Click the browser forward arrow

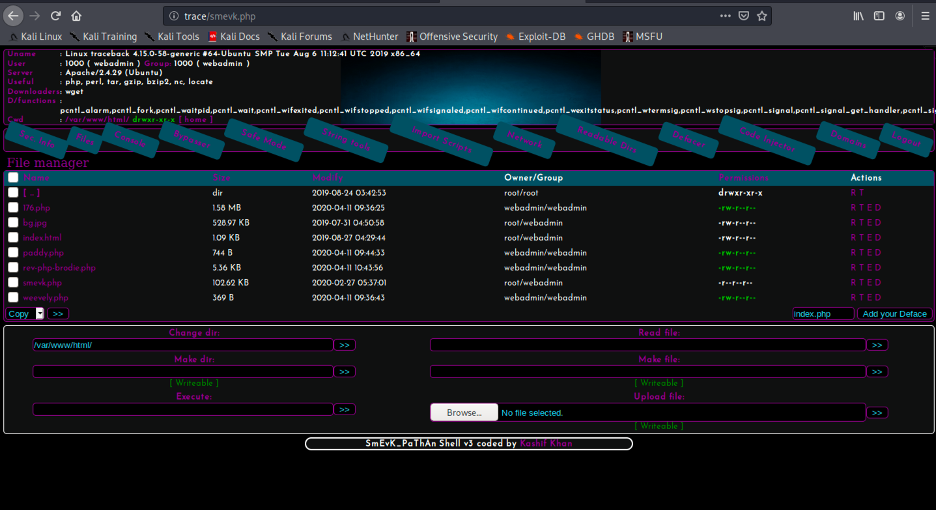pos(35,16)
